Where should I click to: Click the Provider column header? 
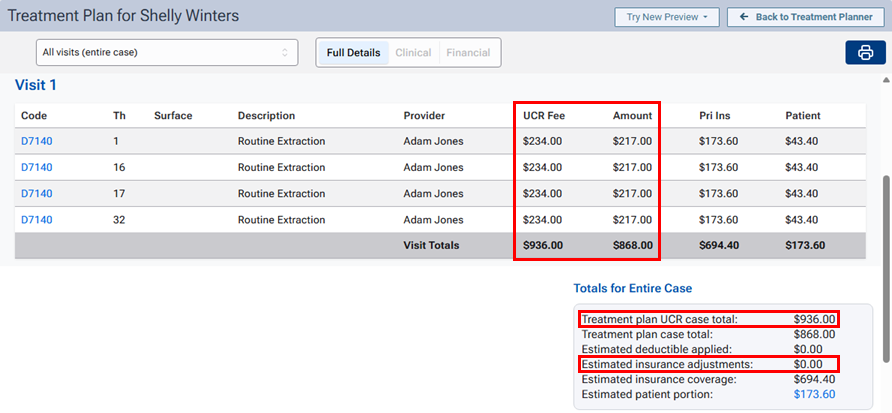click(x=424, y=115)
